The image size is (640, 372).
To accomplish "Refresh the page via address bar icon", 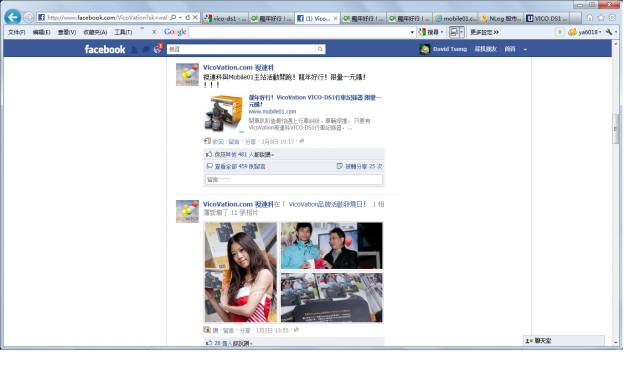I will click(x=187, y=18).
